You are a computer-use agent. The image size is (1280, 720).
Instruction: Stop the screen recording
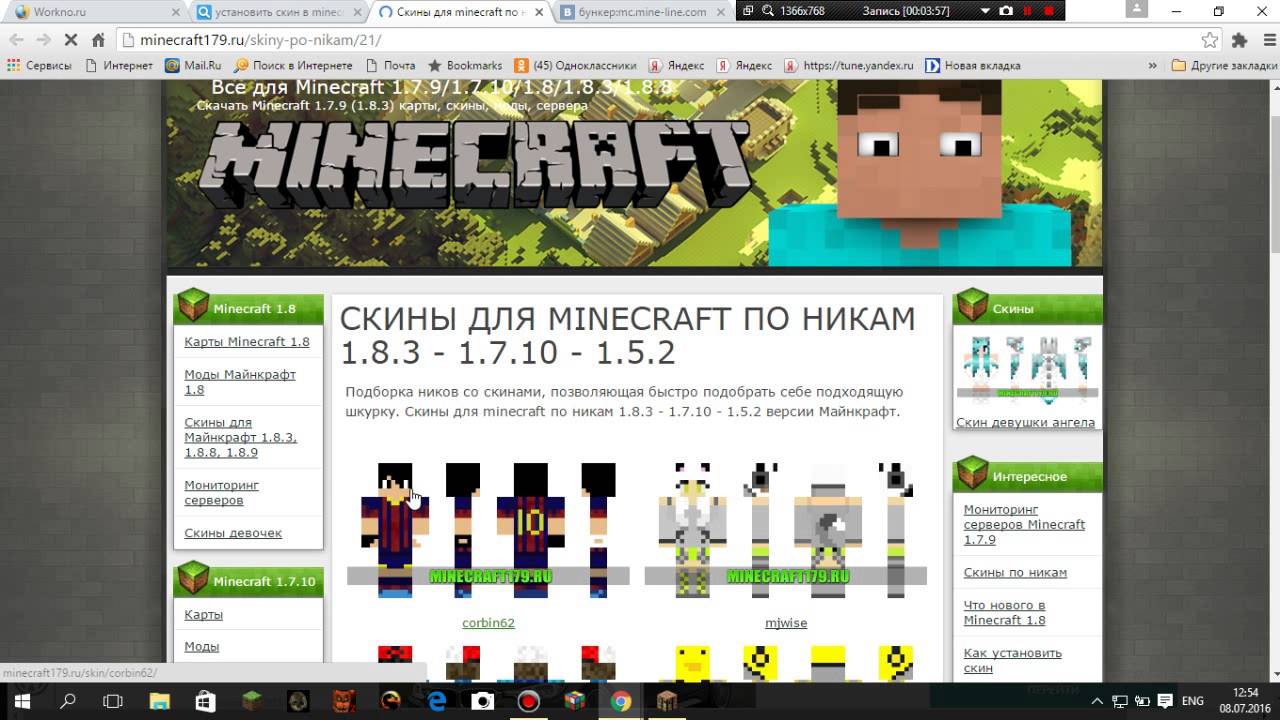[x=1049, y=10]
